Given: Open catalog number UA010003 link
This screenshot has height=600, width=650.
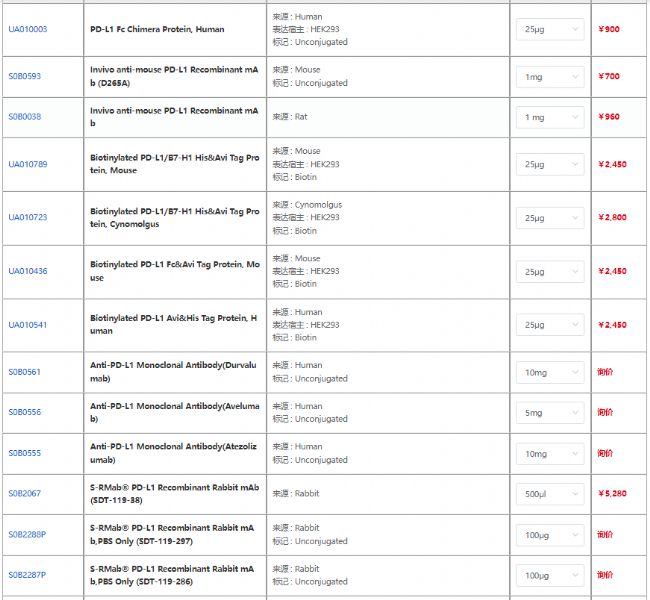Looking at the screenshot, I should (x=27, y=30).
